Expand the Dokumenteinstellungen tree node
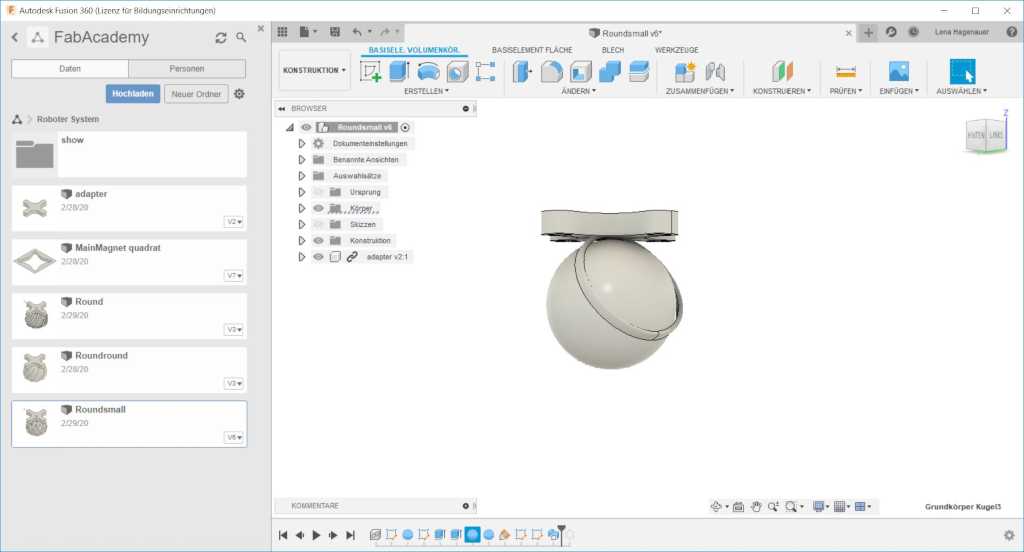Image resolution: width=1024 pixels, height=552 pixels. [301, 144]
